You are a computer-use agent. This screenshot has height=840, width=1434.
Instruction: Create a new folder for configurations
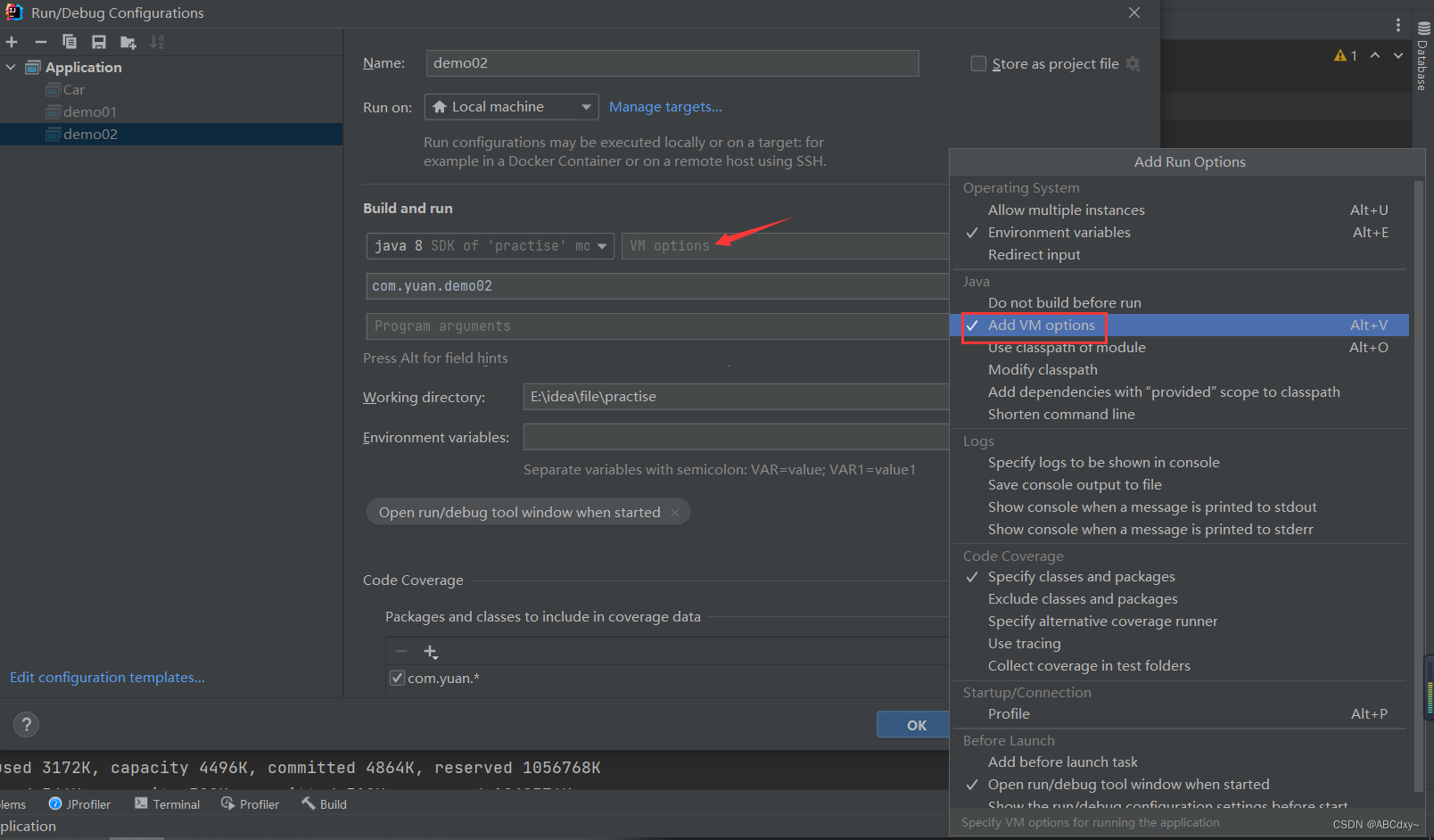coord(127,41)
